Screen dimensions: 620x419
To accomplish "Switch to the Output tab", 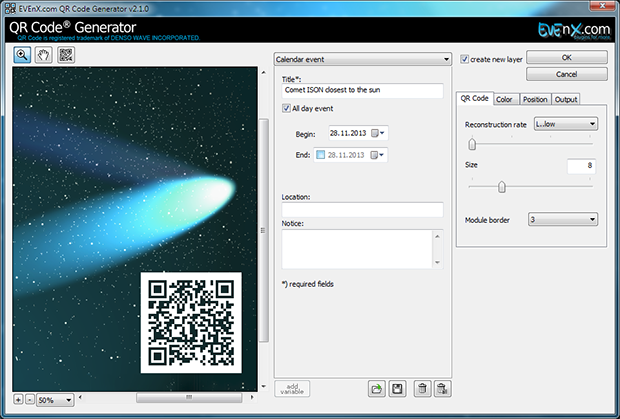I will pyautogui.click(x=566, y=99).
